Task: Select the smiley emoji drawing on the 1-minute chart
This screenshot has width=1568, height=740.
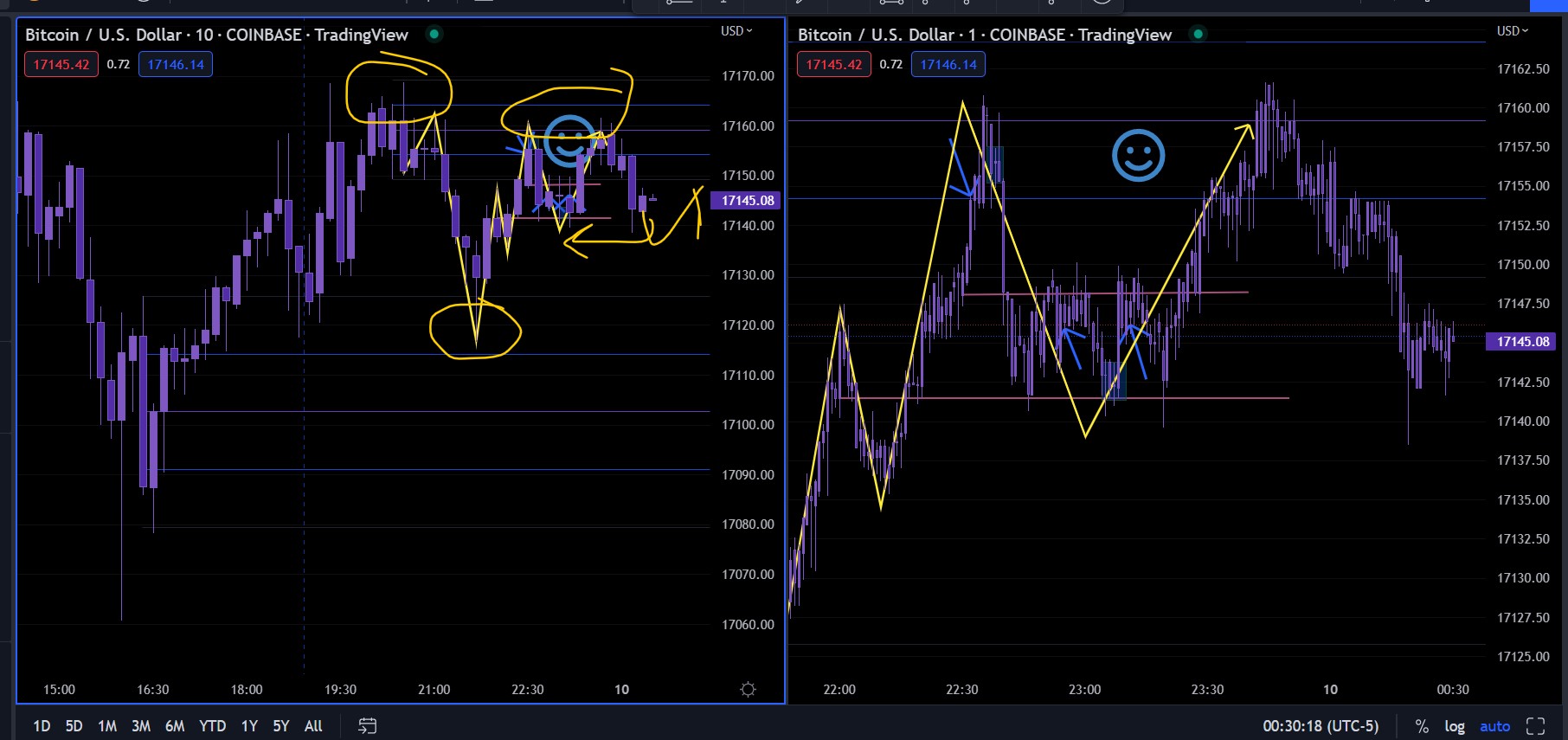Action: 1138,156
